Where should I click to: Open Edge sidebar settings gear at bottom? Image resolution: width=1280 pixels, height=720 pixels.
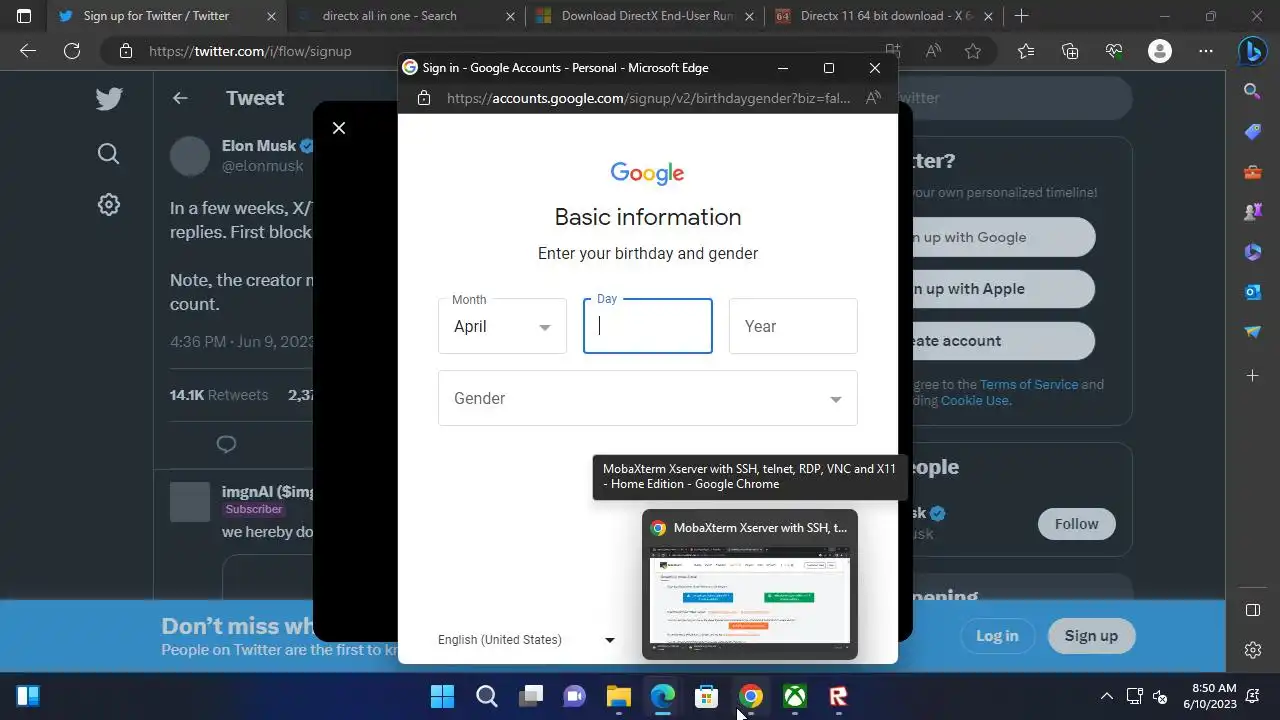tap(1253, 650)
